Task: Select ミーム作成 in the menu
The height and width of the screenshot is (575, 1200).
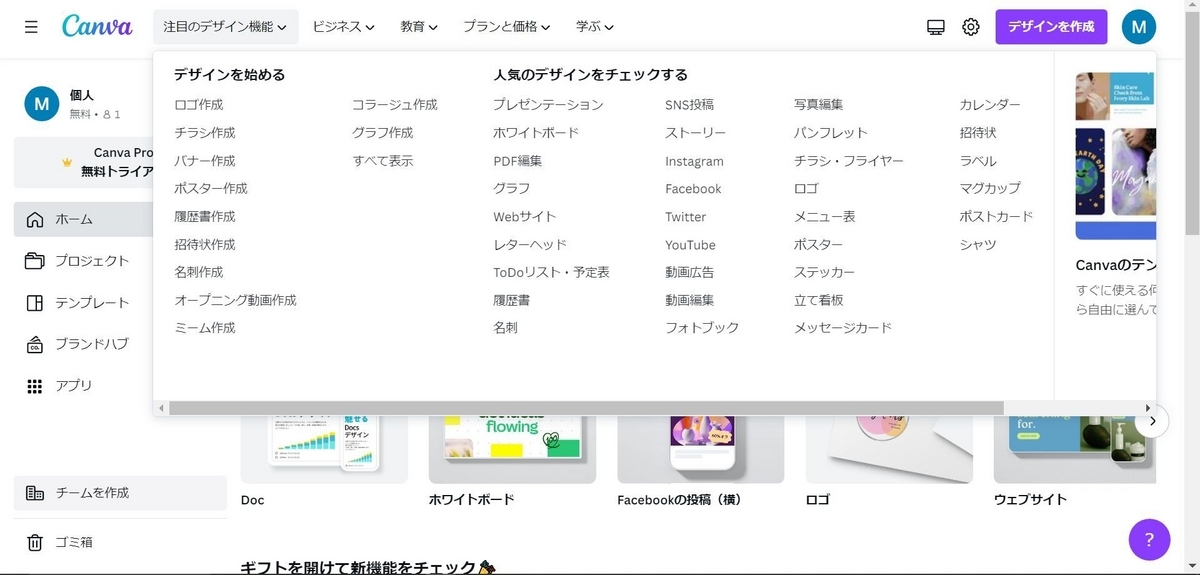Action: click(x=205, y=328)
